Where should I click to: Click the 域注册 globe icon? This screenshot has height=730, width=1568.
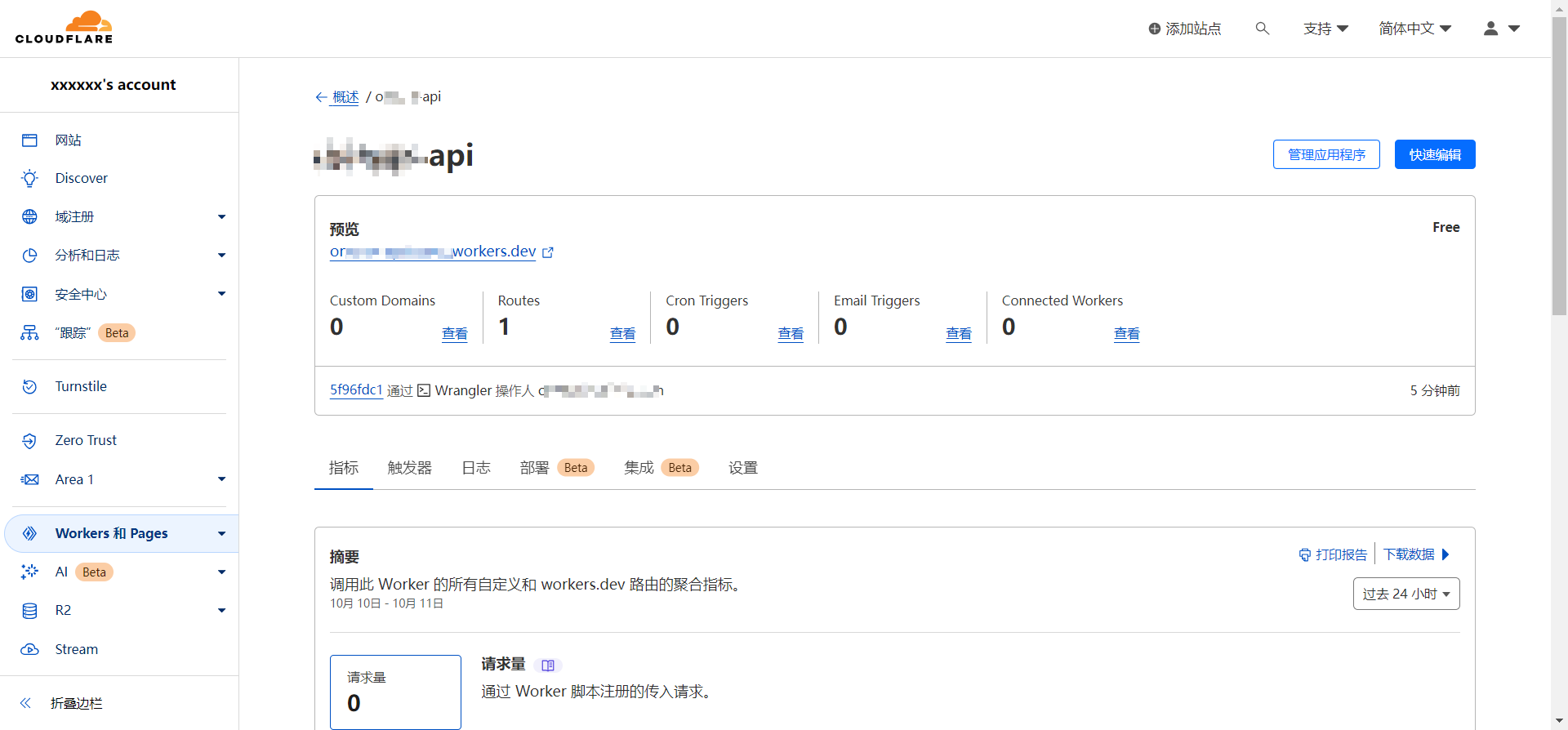coord(29,216)
